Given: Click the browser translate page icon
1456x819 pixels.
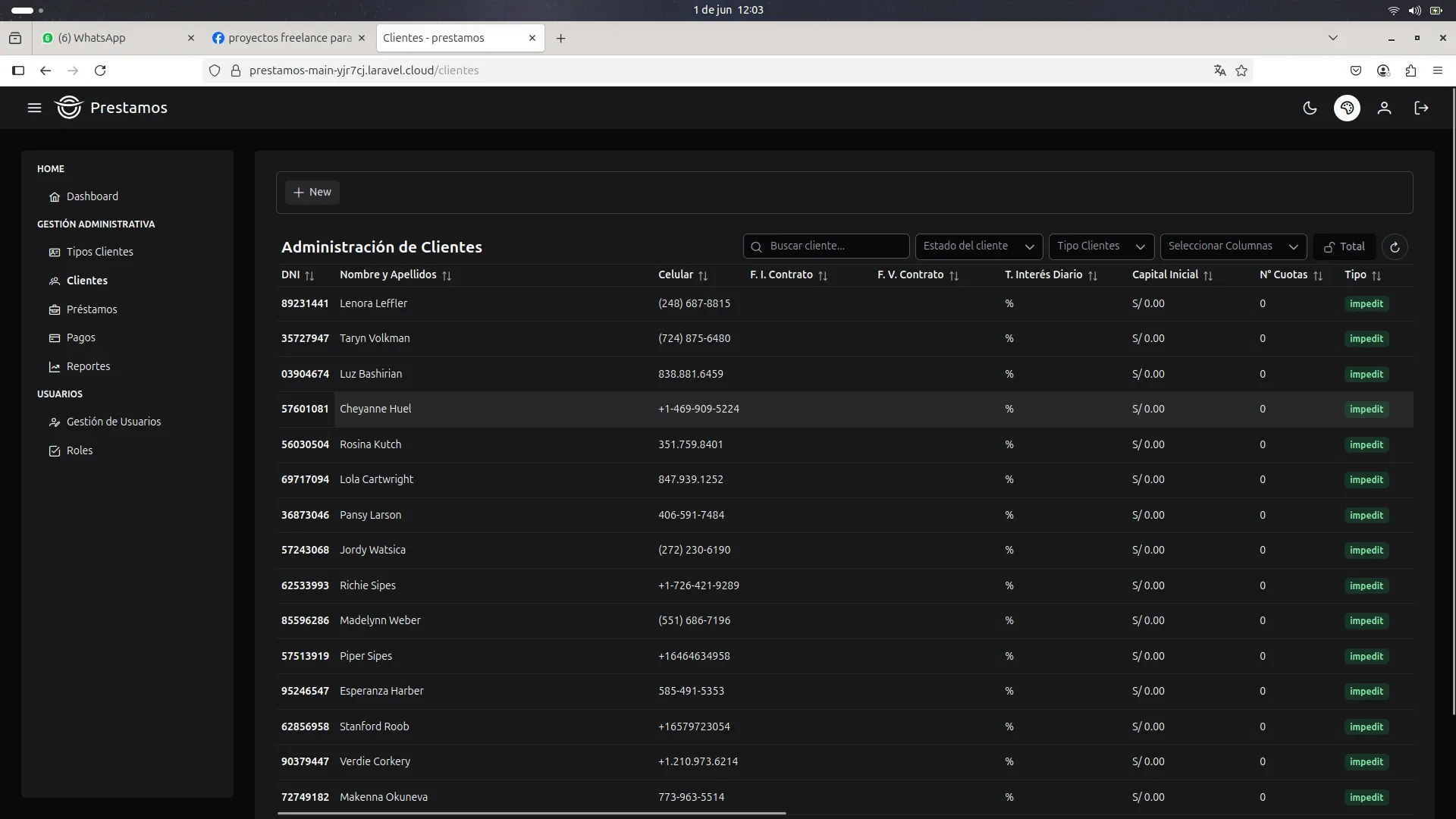Looking at the screenshot, I should (1219, 71).
